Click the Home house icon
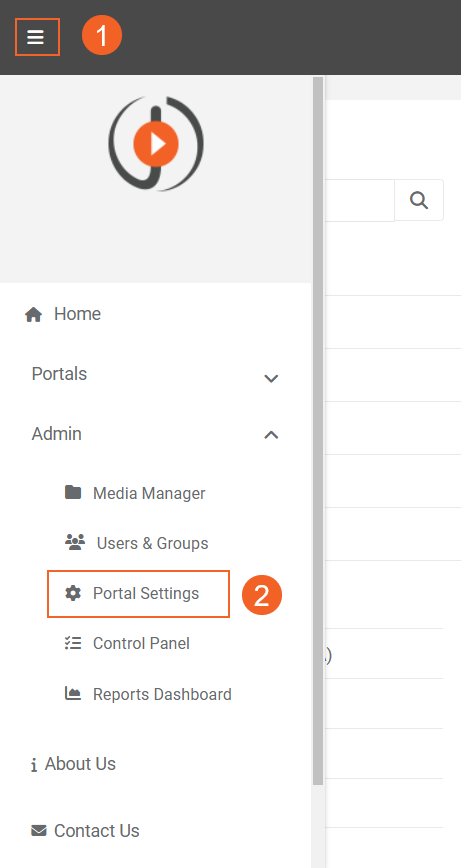The image size is (461, 868). pyautogui.click(x=34, y=315)
